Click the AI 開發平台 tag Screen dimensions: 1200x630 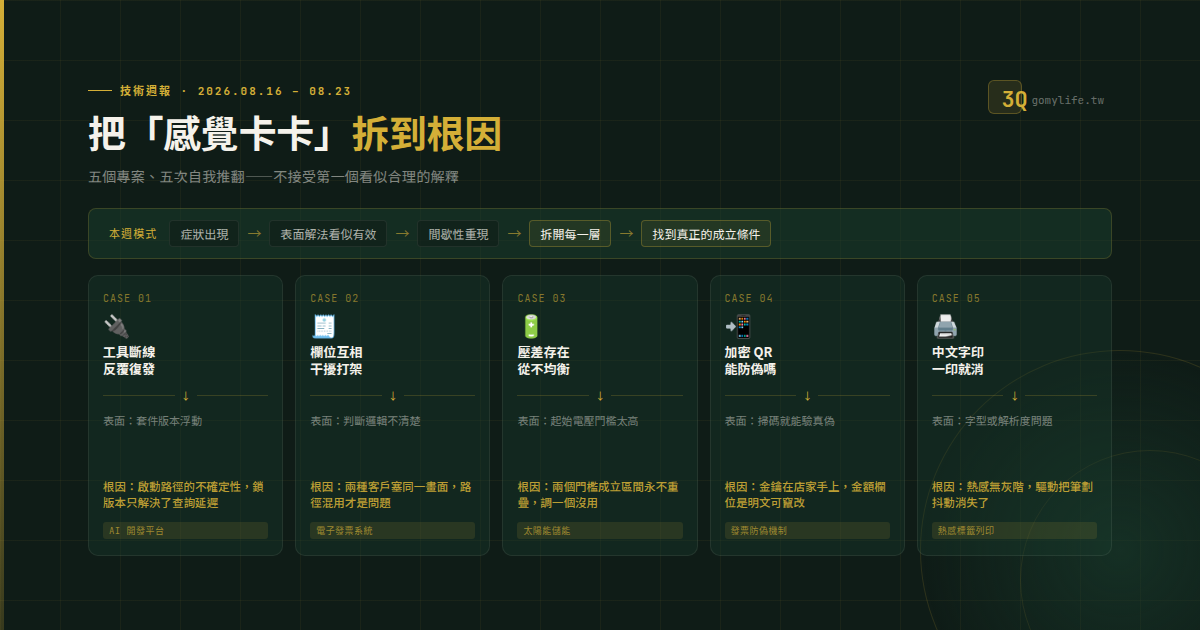[185, 531]
